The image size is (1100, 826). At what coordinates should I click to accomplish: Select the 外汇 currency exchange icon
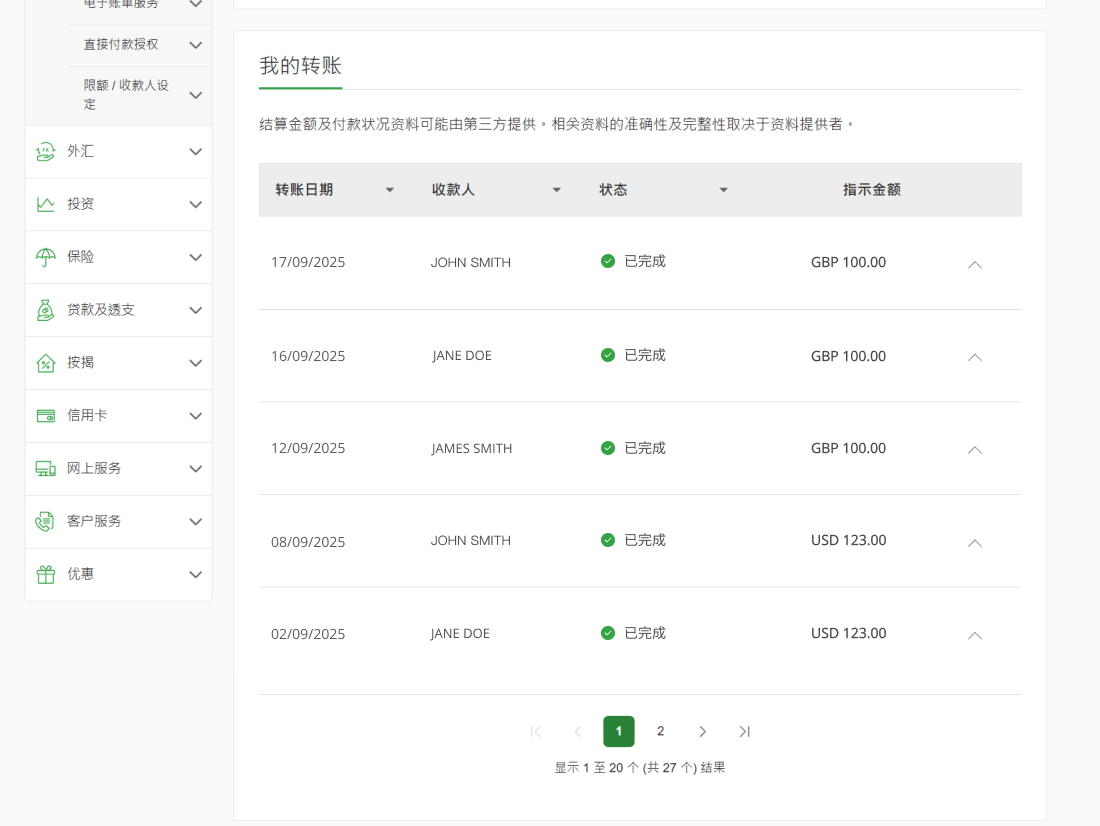pyautogui.click(x=44, y=151)
